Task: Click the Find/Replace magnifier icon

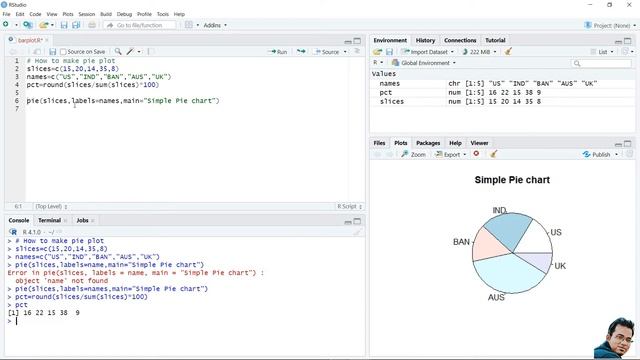Action: tap(118, 51)
